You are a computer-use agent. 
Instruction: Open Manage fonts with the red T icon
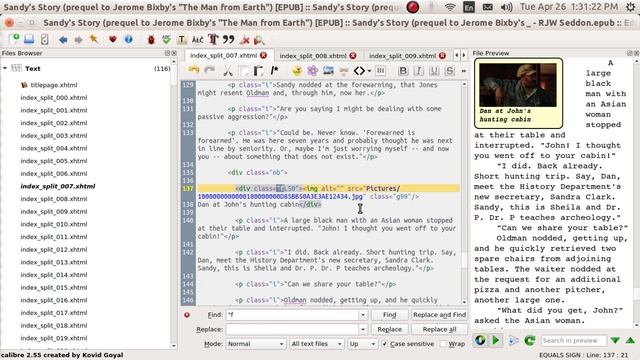coord(213,39)
